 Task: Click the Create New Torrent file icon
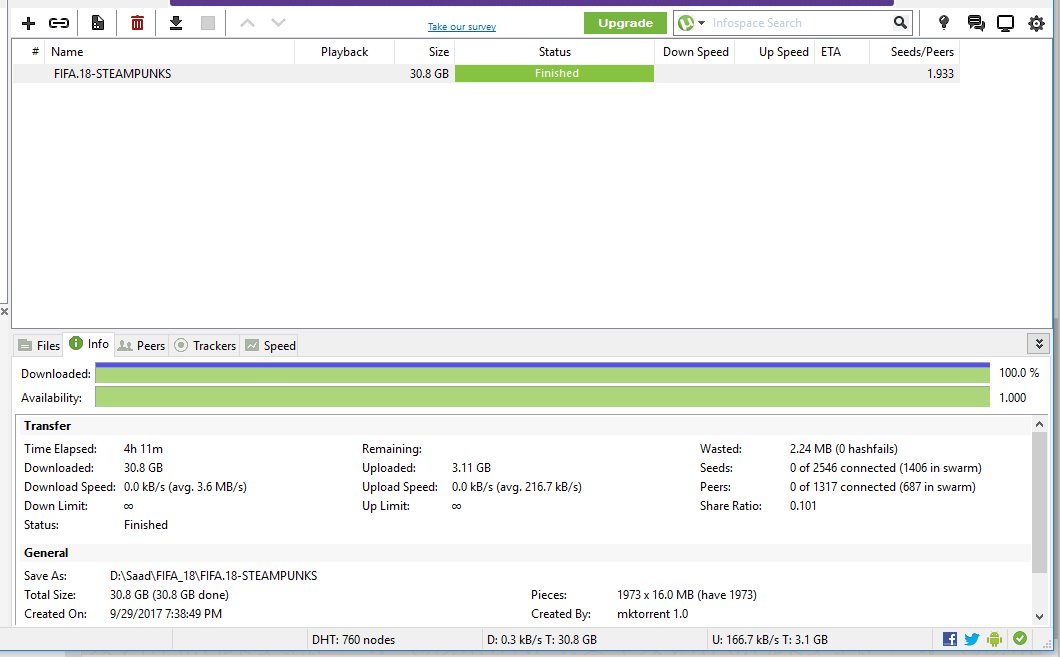click(x=98, y=23)
